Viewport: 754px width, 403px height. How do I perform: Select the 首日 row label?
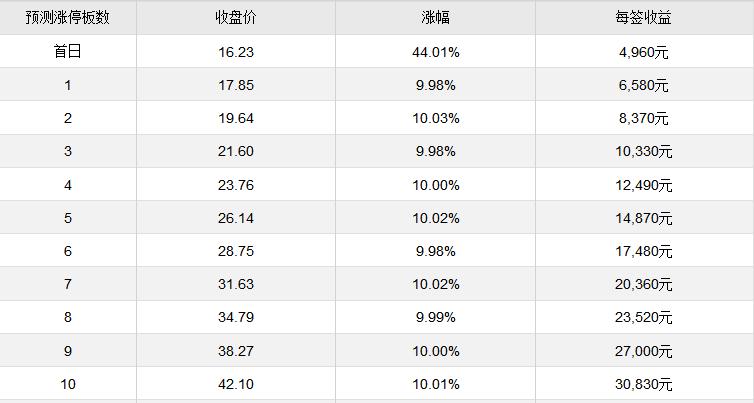(x=68, y=52)
